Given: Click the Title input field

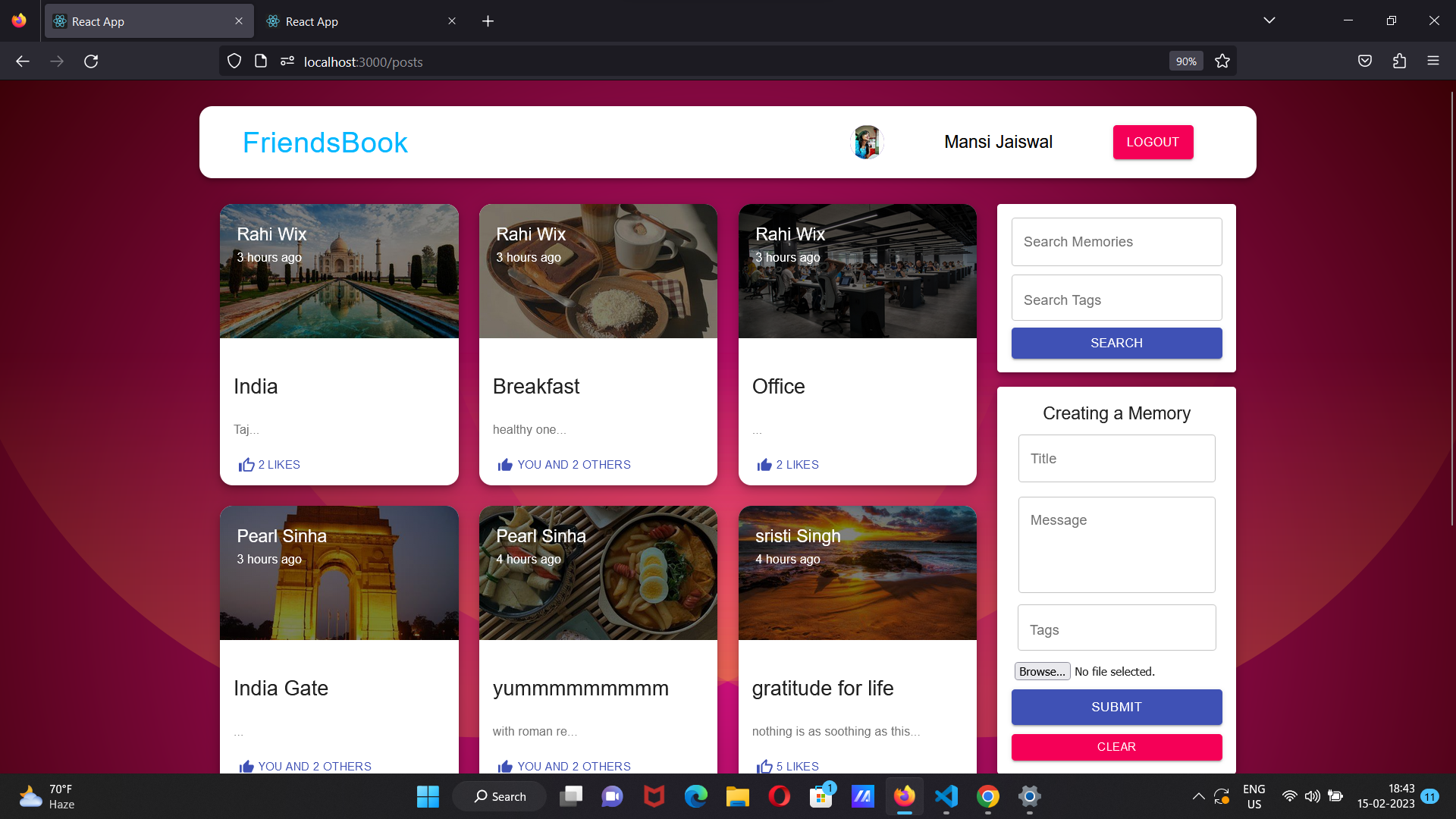Looking at the screenshot, I should tap(1116, 458).
